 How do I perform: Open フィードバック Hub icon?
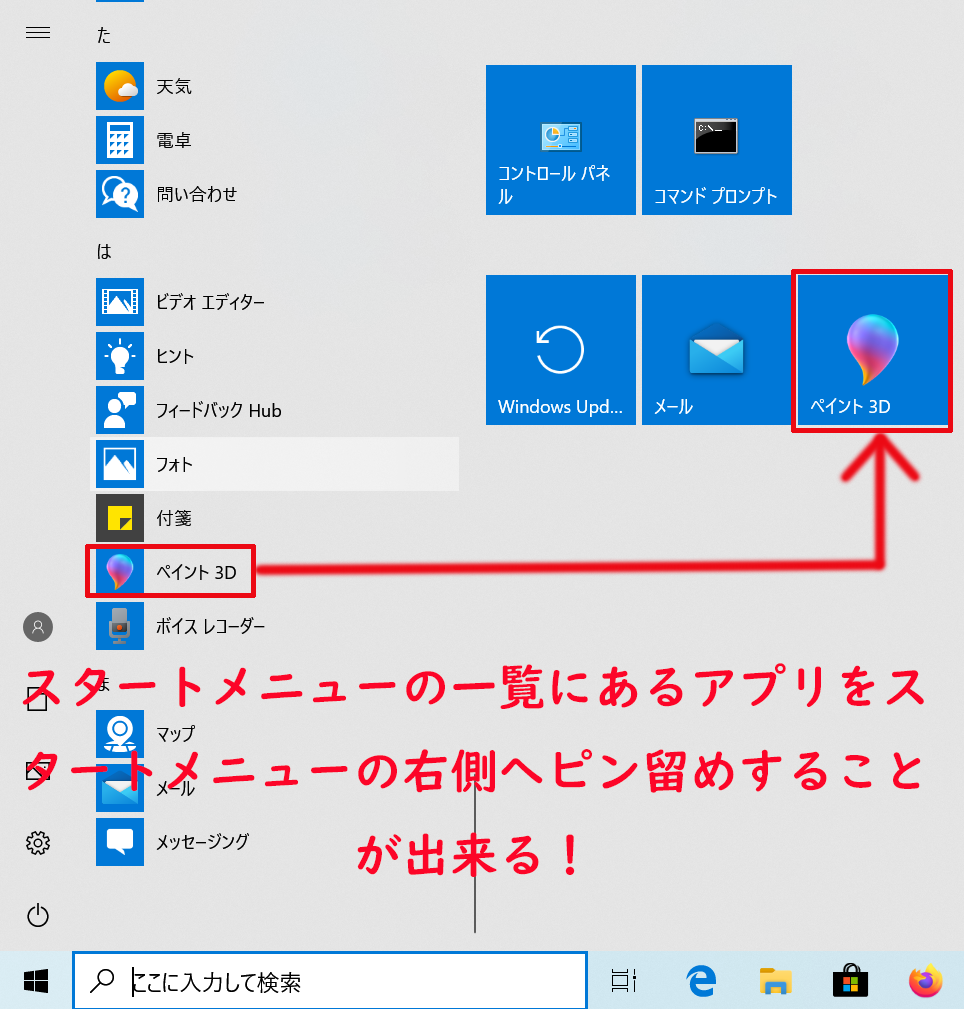point(120,411)
